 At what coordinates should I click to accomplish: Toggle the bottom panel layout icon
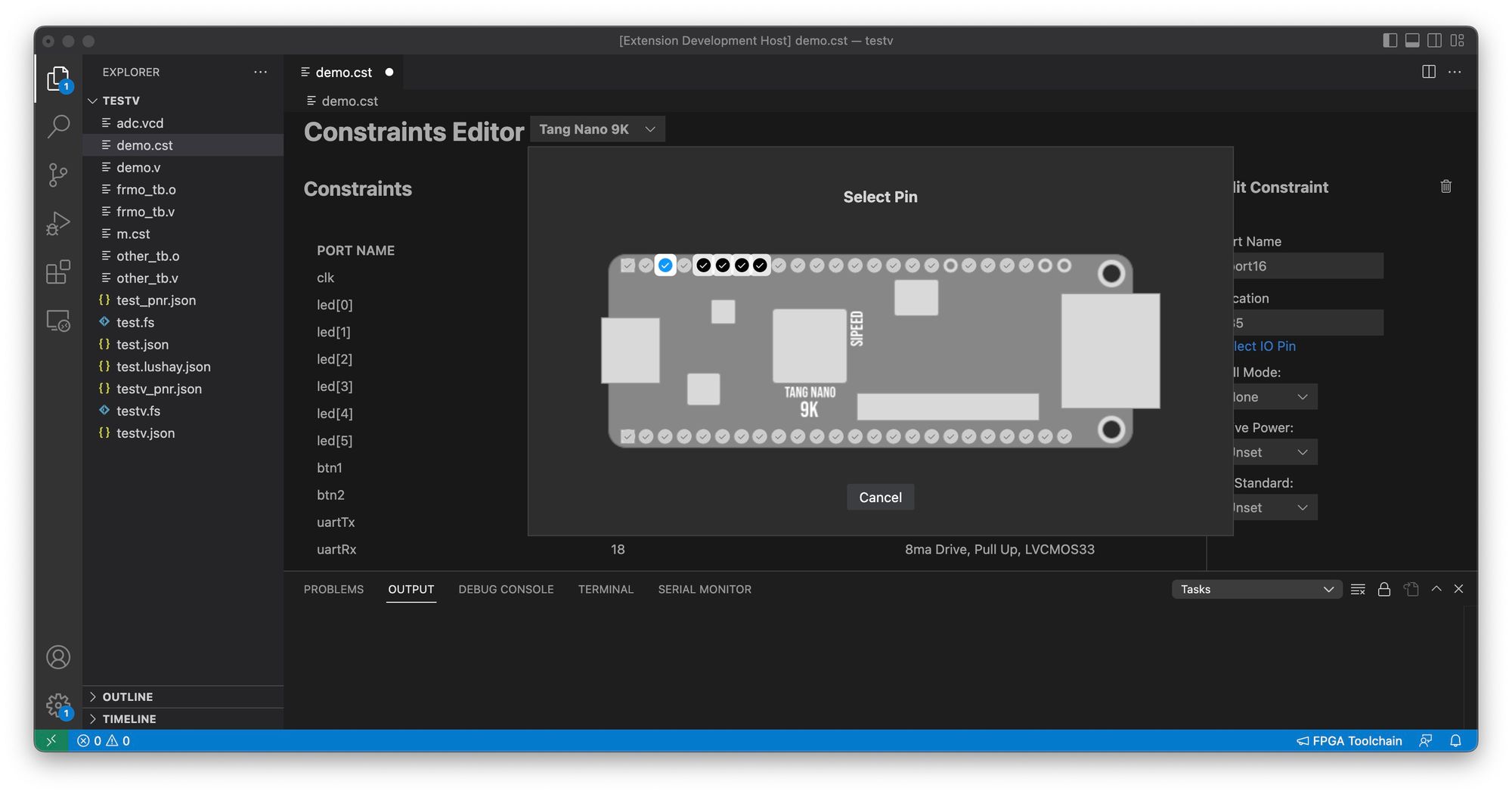[x=1412, y=41]
